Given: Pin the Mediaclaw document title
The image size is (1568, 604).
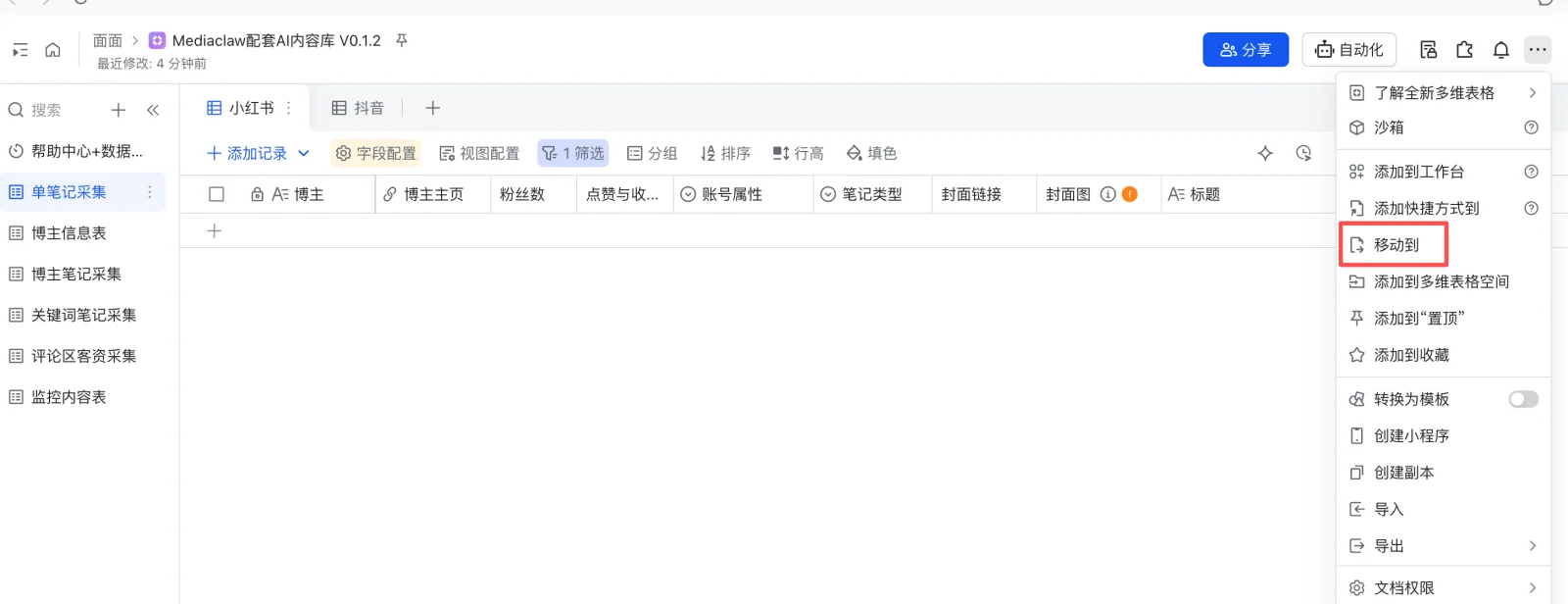Looking at the screenshot, I should click(402, 40).
